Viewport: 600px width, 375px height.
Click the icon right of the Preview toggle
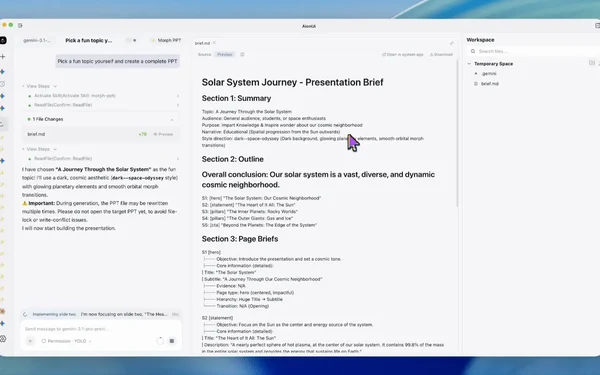[242, 55]
